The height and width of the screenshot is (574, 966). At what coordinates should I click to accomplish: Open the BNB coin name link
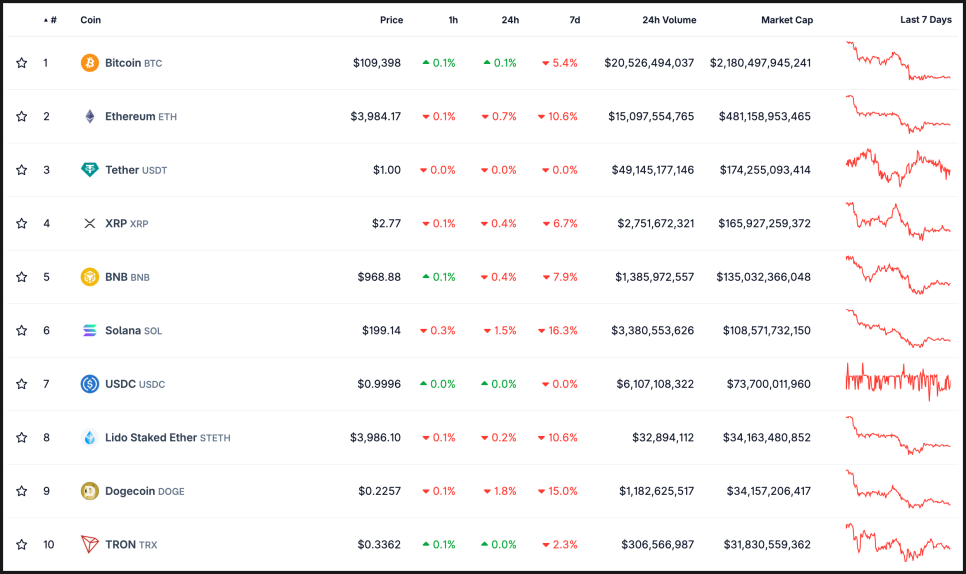coord(128,277)
